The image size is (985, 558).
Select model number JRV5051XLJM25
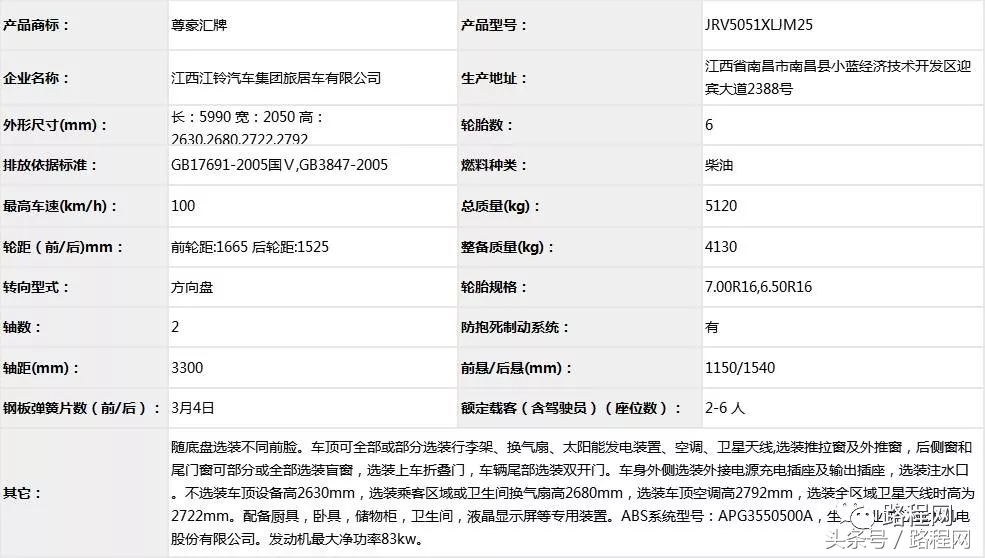[759, 25]
